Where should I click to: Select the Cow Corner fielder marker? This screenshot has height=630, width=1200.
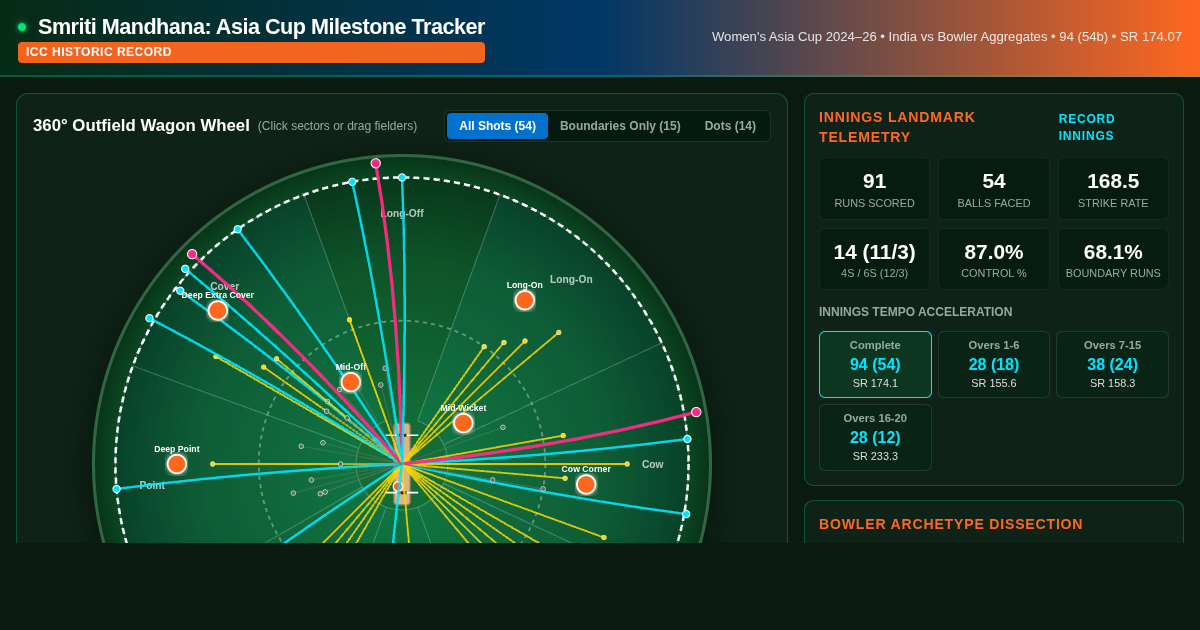(586, 484)
